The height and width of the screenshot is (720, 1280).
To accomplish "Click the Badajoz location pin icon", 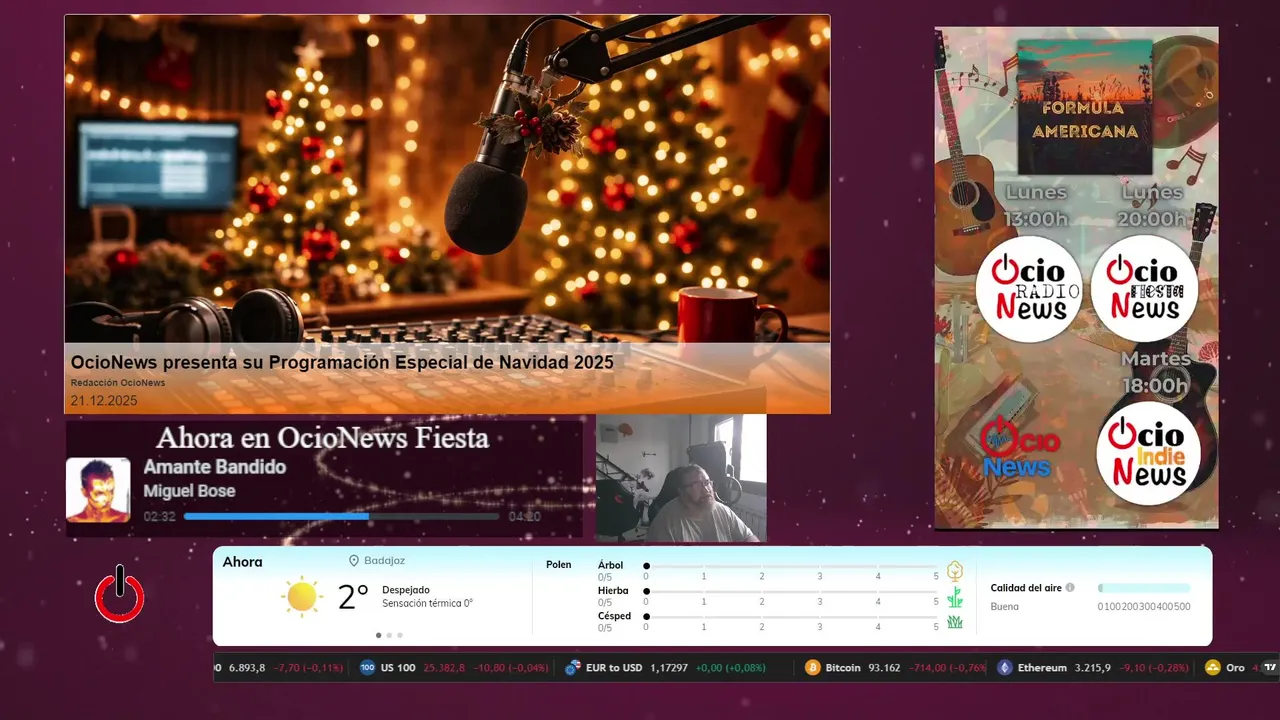I will point(354,561).
